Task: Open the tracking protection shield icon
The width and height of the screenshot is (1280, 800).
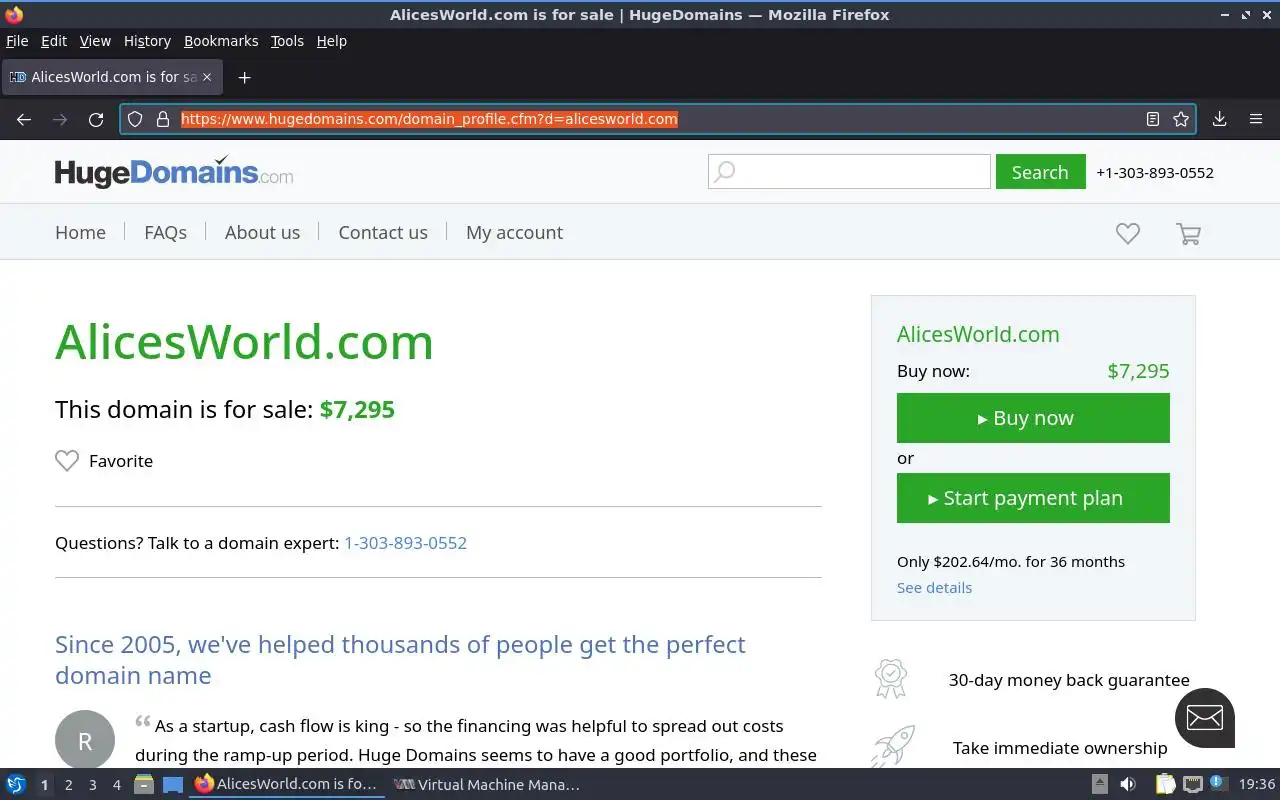Action: [x=135, y=119]
